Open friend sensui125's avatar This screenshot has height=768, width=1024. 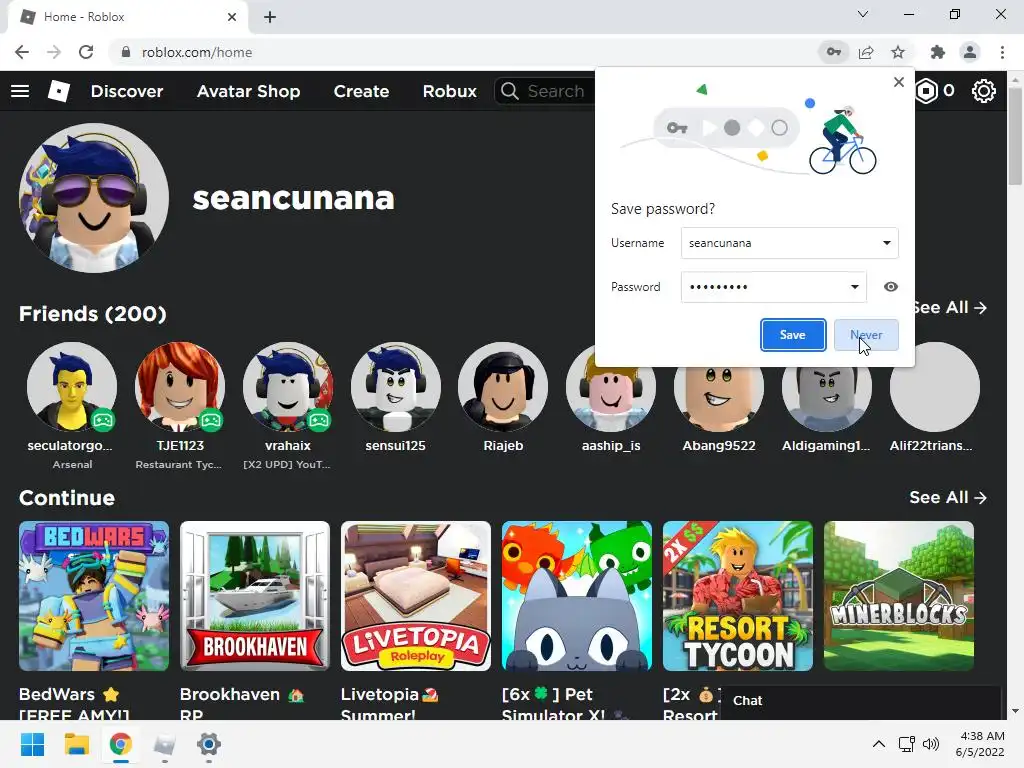pos(396,387)
